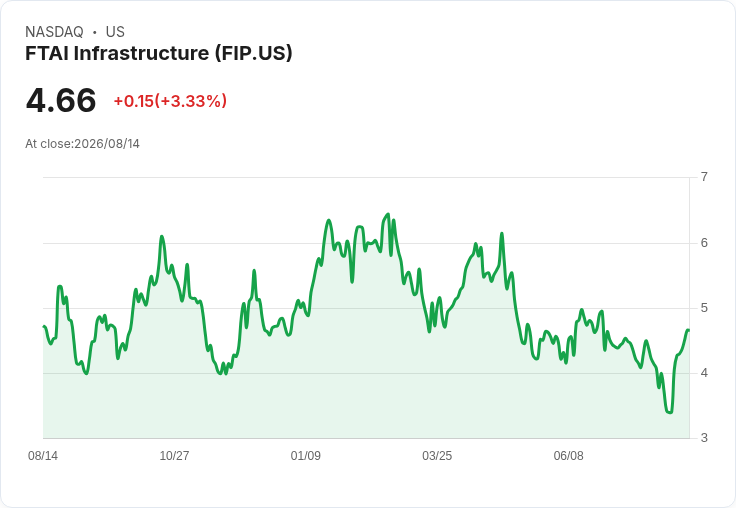Click the line's starting point at left edge
The height and width of the screenshot is (508, 736).
(44, 326)
